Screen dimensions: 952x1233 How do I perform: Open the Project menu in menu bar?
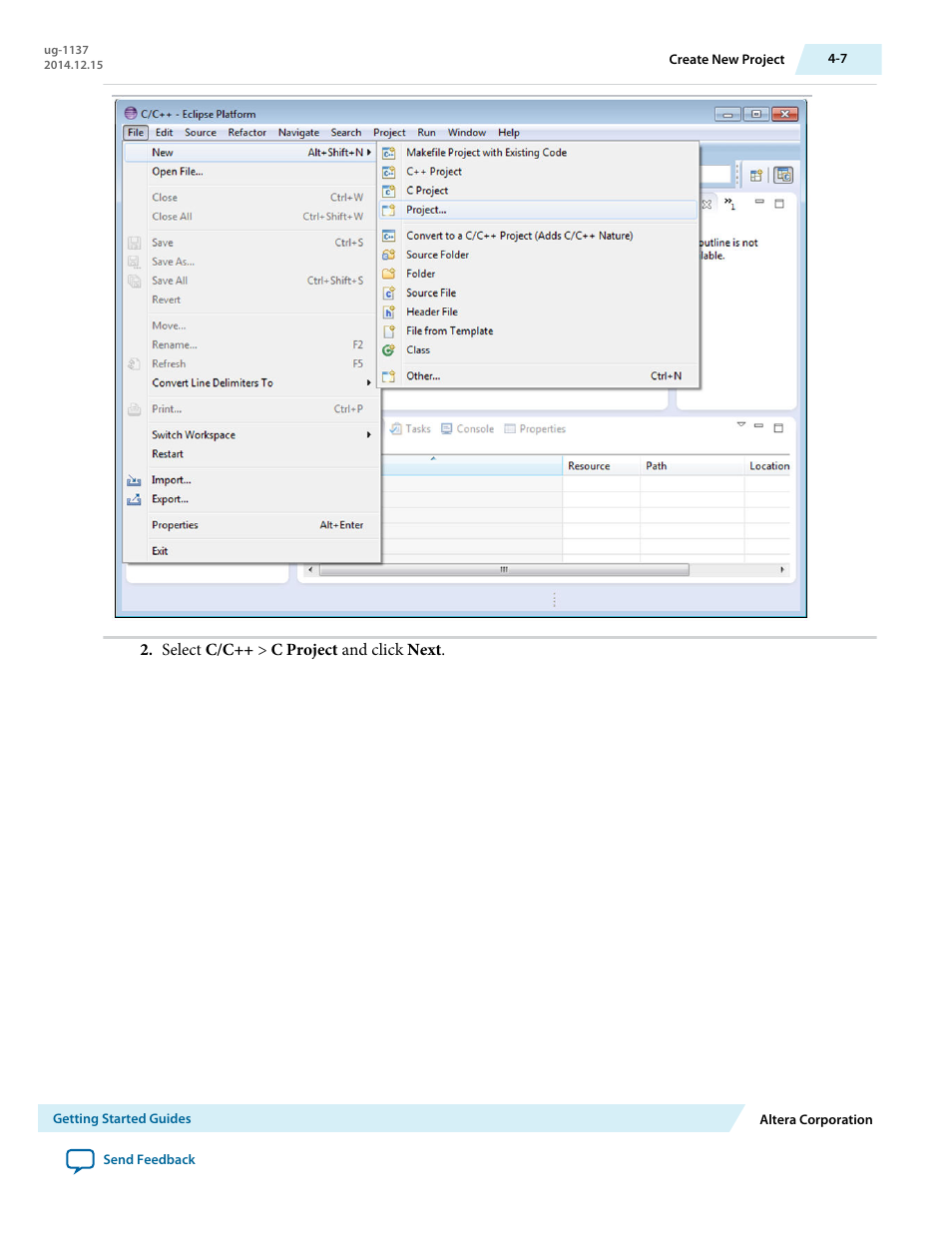tap(389, 133)
